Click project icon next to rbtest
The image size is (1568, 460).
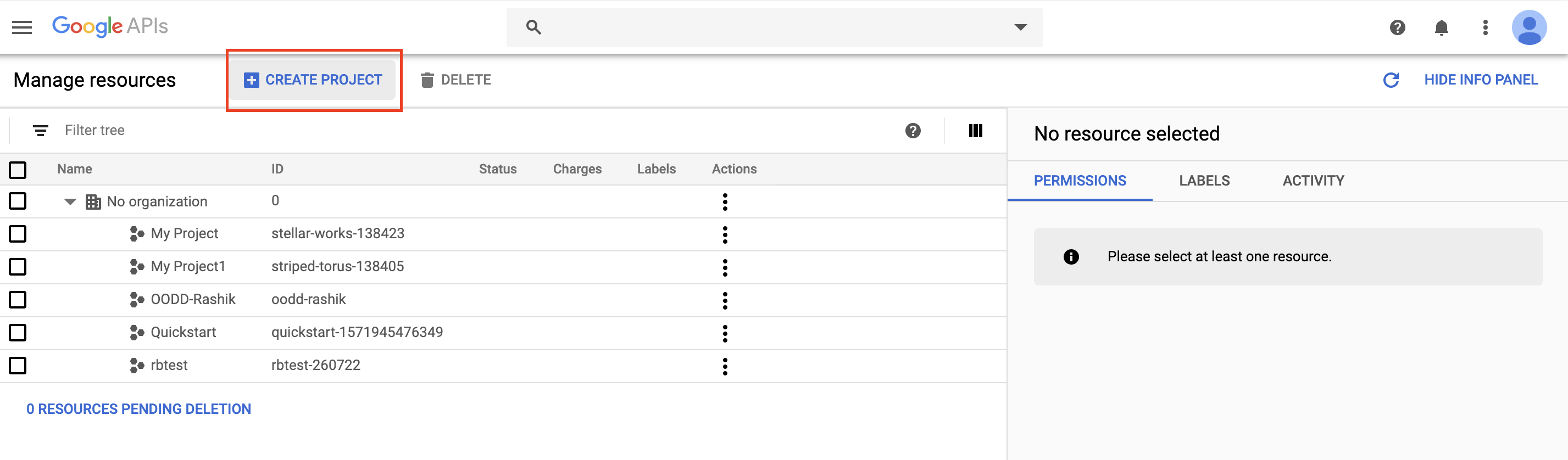[137, 365]
